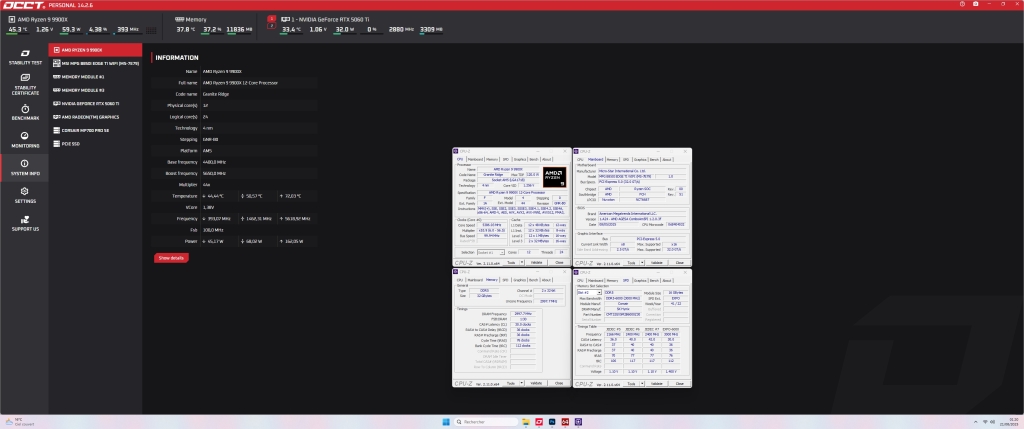Switch to Mainboard tab in CPU tab CPU-Z window
1024x429 pixels.
[475, 159]
